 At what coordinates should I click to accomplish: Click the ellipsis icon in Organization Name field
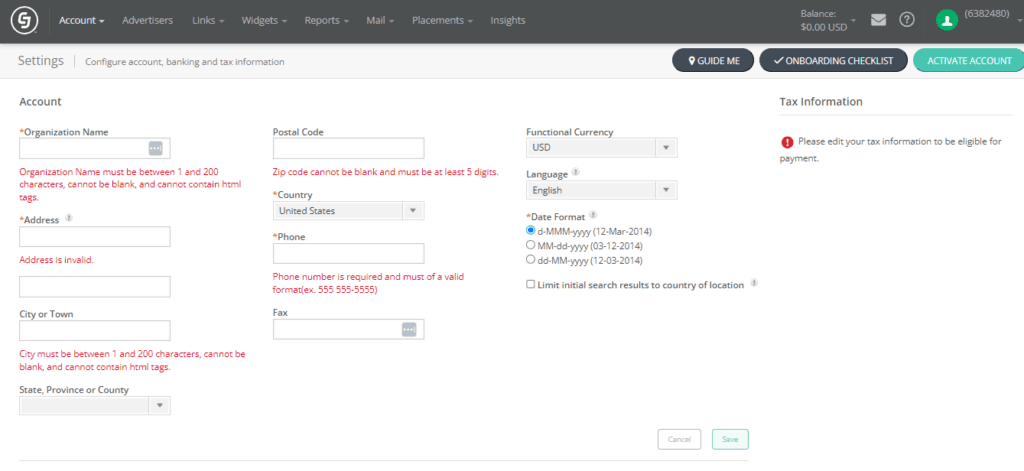155,148
